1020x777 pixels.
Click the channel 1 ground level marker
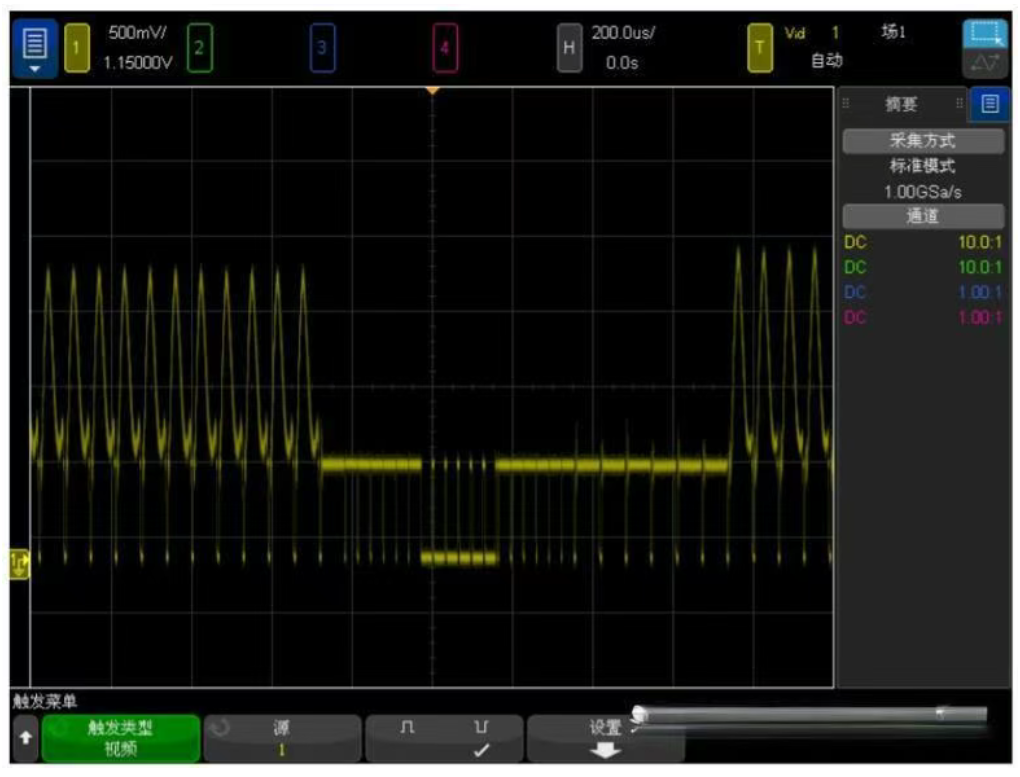coord(20,564)
